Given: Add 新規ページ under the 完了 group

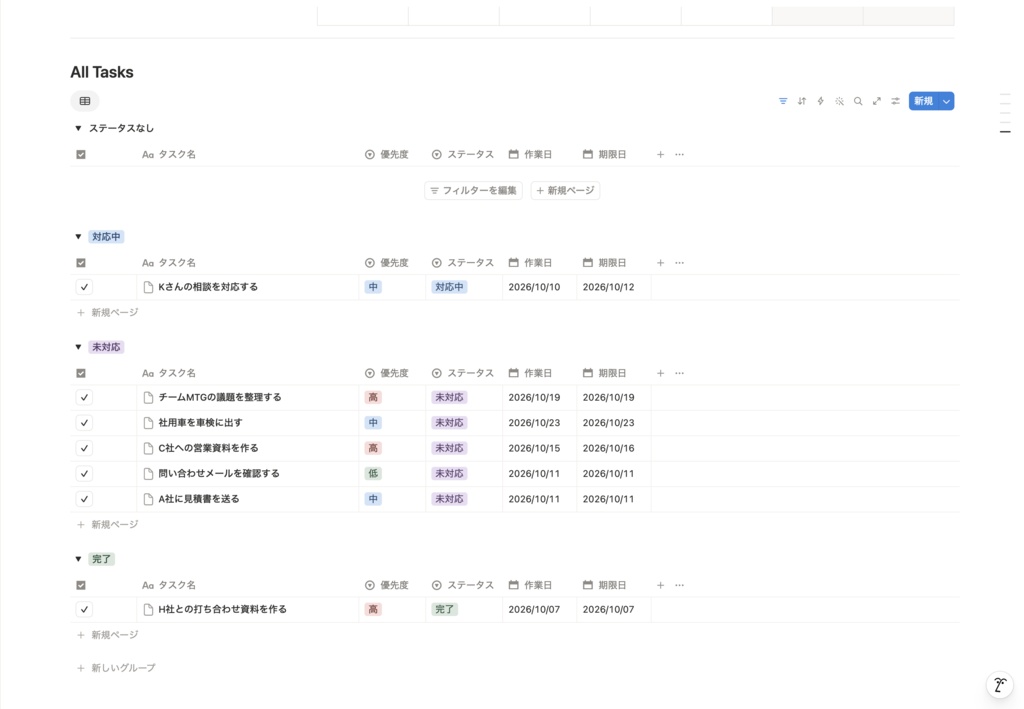Looking at the screenshot, I should pos(108,635).
